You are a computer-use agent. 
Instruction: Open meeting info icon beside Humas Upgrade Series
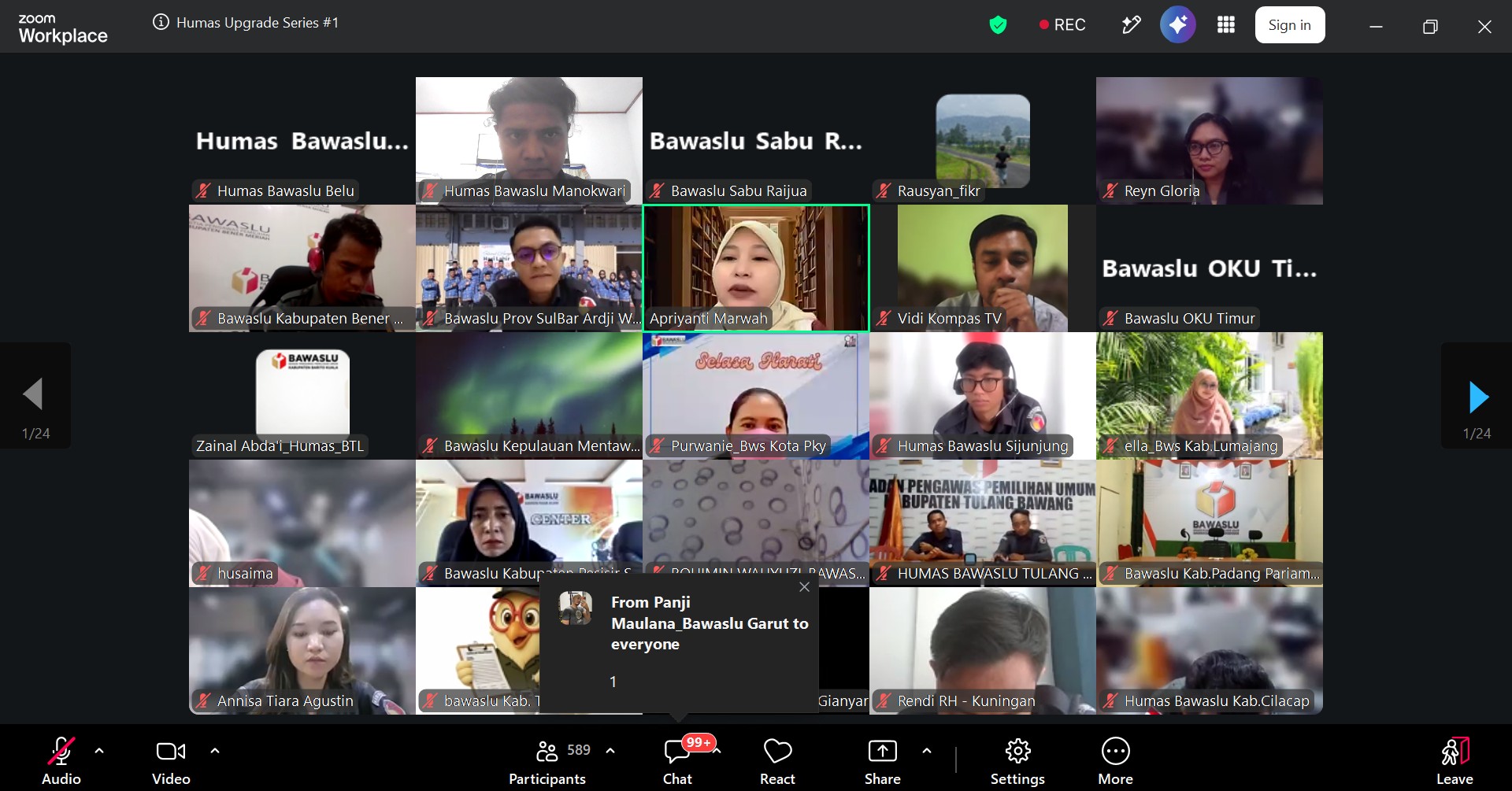click(x=161, y=22)
